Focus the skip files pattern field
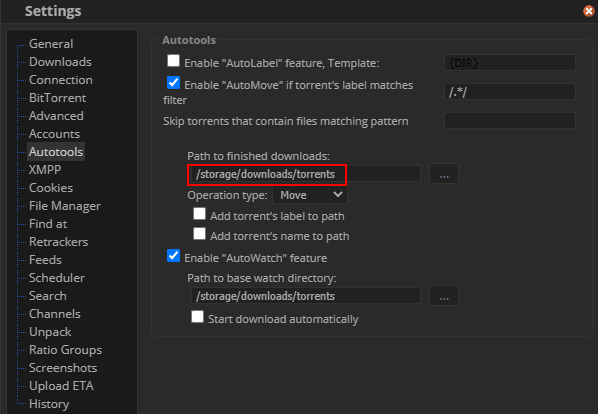The height and width of the screenshot is (414, 598). click(510, 120)
